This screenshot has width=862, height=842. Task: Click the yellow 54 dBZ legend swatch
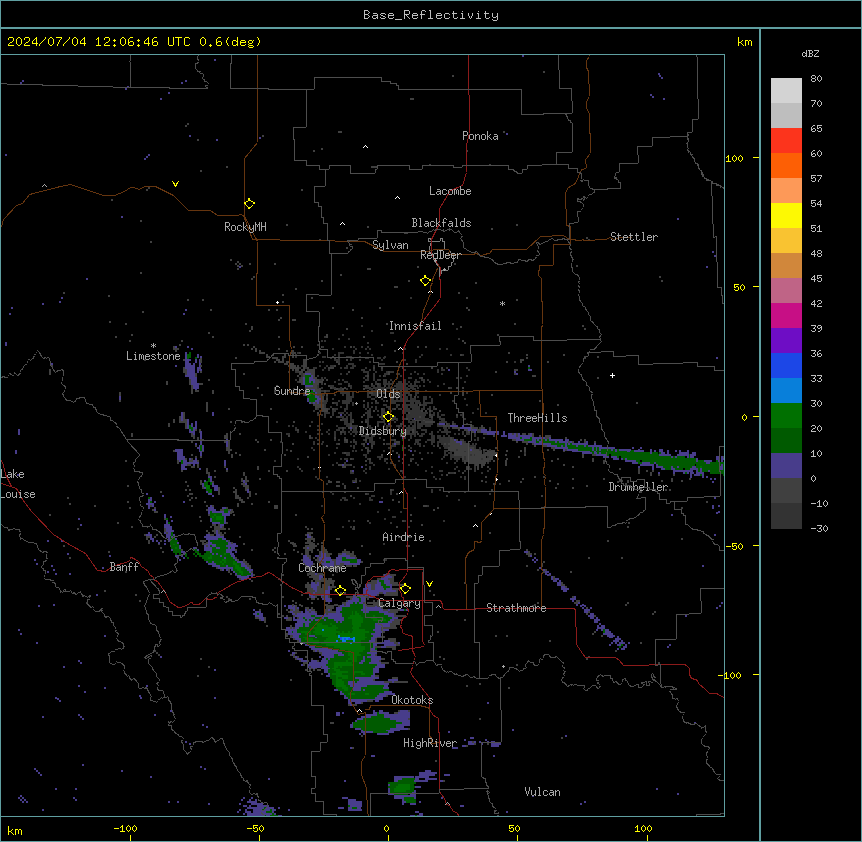786,215
